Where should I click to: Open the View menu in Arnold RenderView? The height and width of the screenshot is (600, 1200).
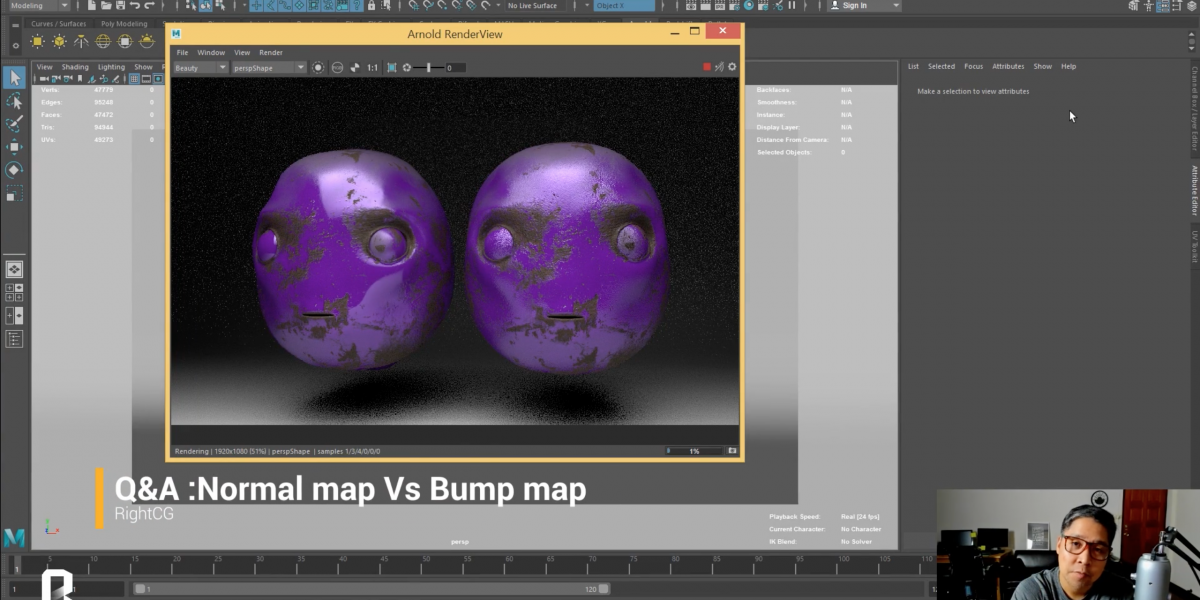[242, 52]
